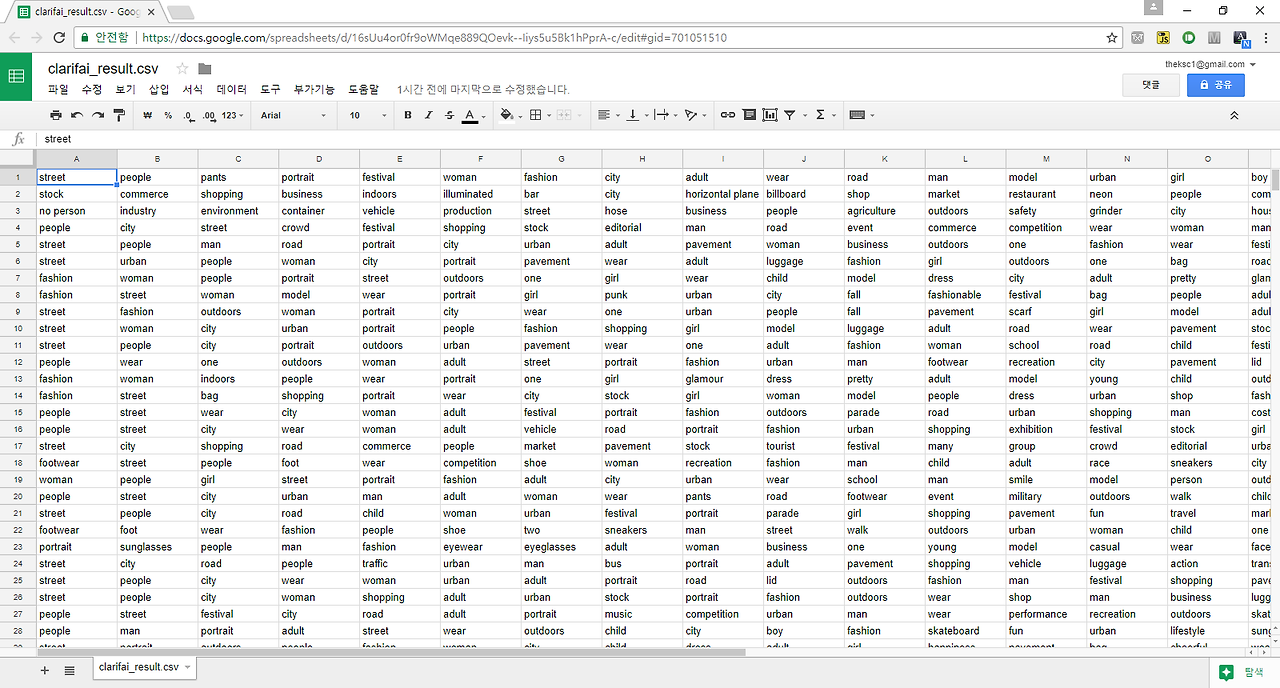Click the browser reload icon
1280x688 pixels.
coord(59,38)
